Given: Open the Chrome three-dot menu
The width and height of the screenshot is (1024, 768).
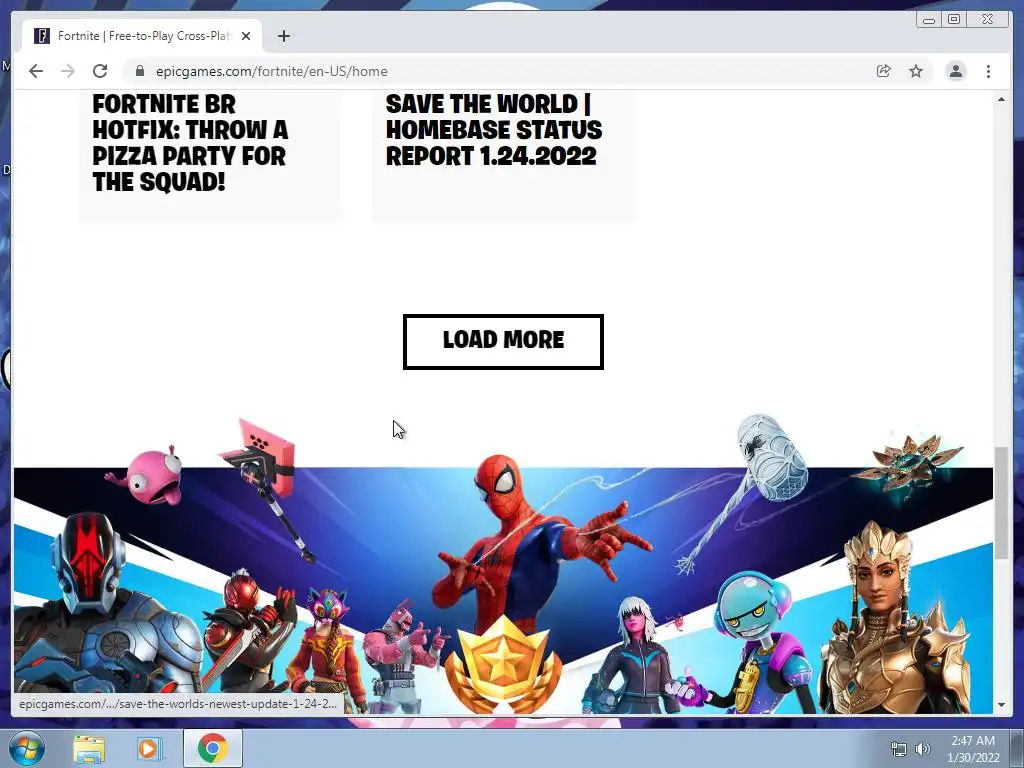Looking at the screenshot, I should 988,71.
